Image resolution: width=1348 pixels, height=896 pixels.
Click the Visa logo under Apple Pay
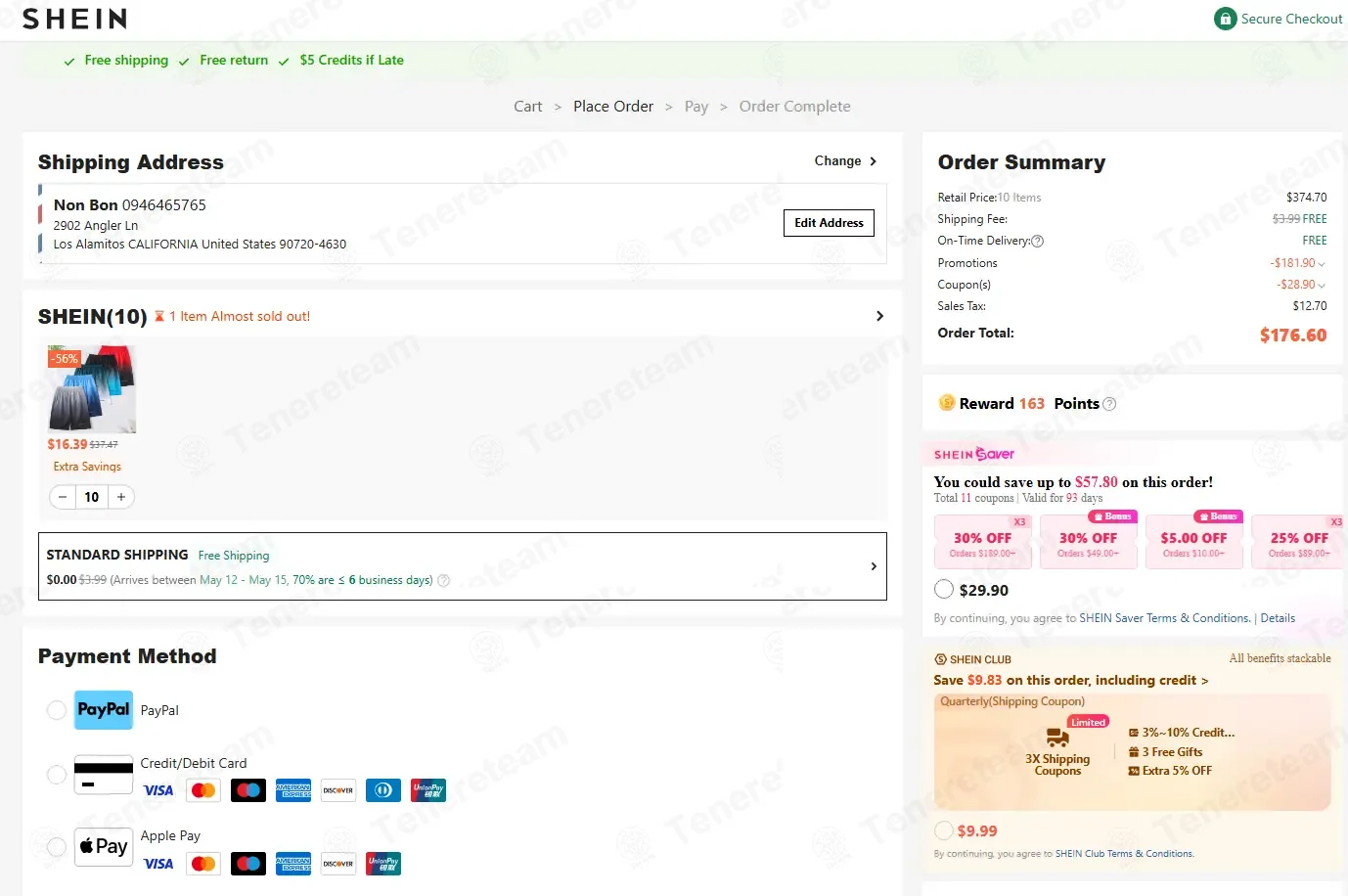tap(158, 864)
